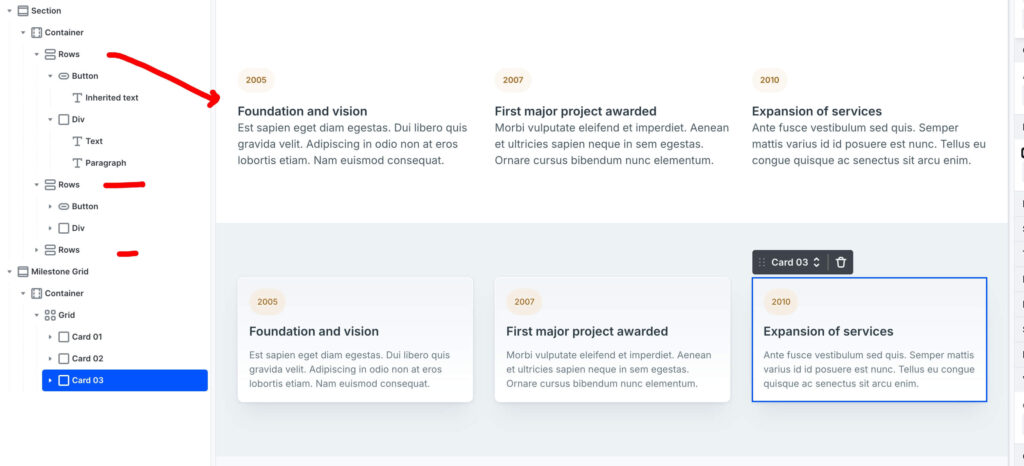Delete Card 03 using the trash icon
Viewport: 1024px width, 466px height.
pos(841,262)
